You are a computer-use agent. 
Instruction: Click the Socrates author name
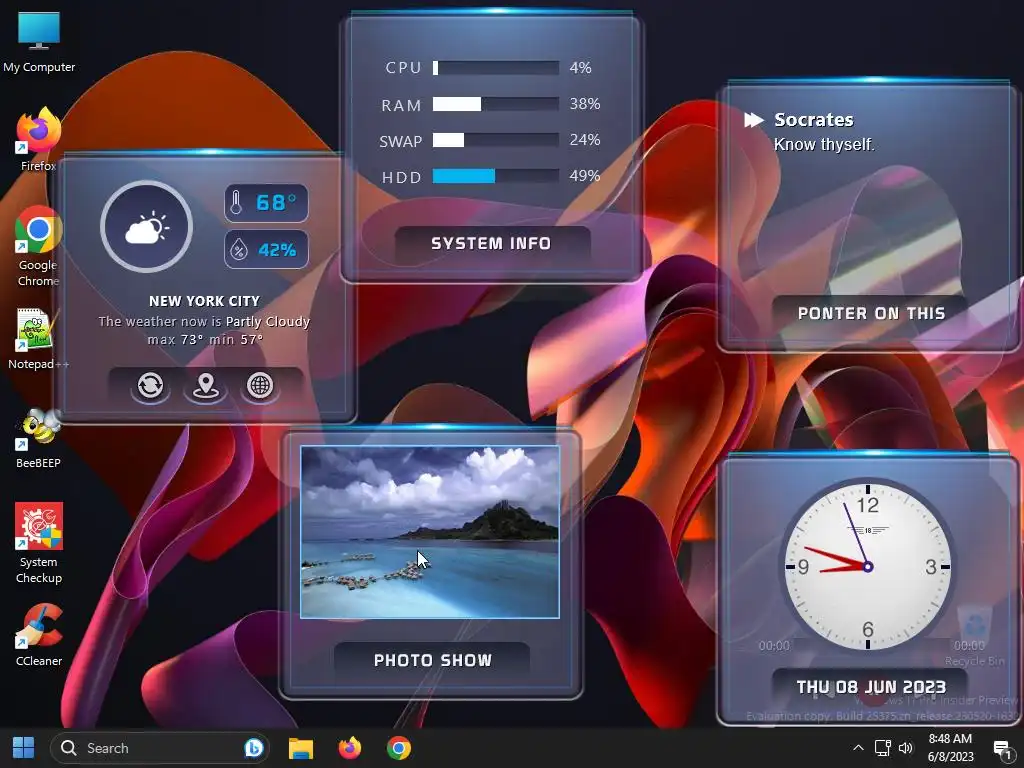pyautogui.click(x=814, y=120)
